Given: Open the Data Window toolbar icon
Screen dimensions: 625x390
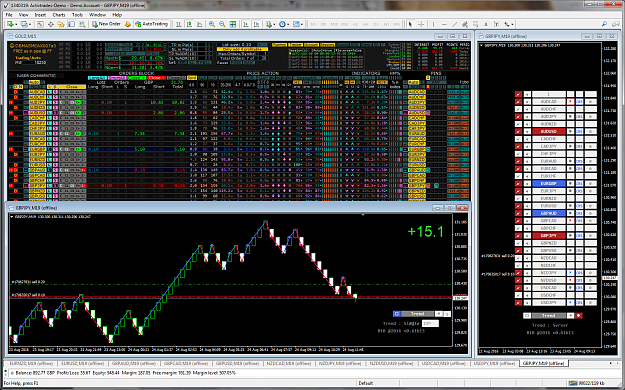Looking at the screenshot, I should click(51, 24).
